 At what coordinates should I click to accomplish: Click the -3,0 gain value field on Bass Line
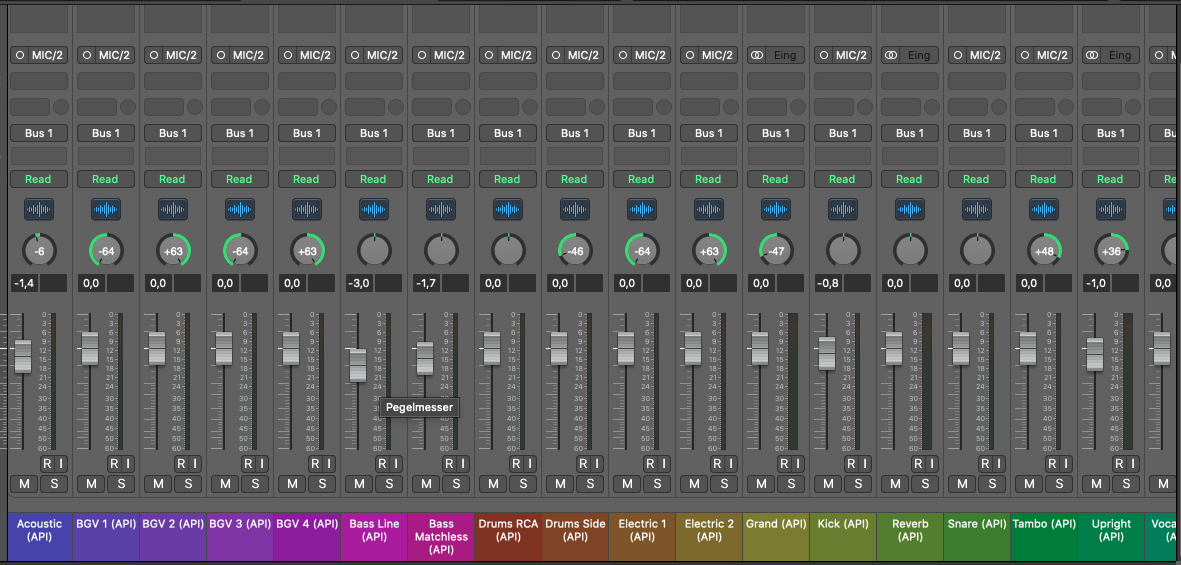pyautogui.click(x=360, y=283)
